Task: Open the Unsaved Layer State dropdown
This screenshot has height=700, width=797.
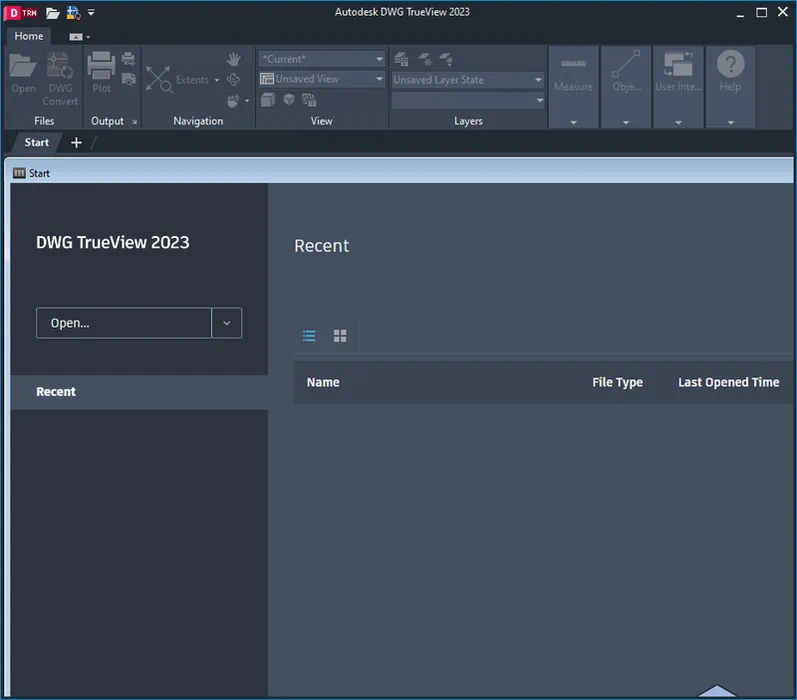Action: 468,80
